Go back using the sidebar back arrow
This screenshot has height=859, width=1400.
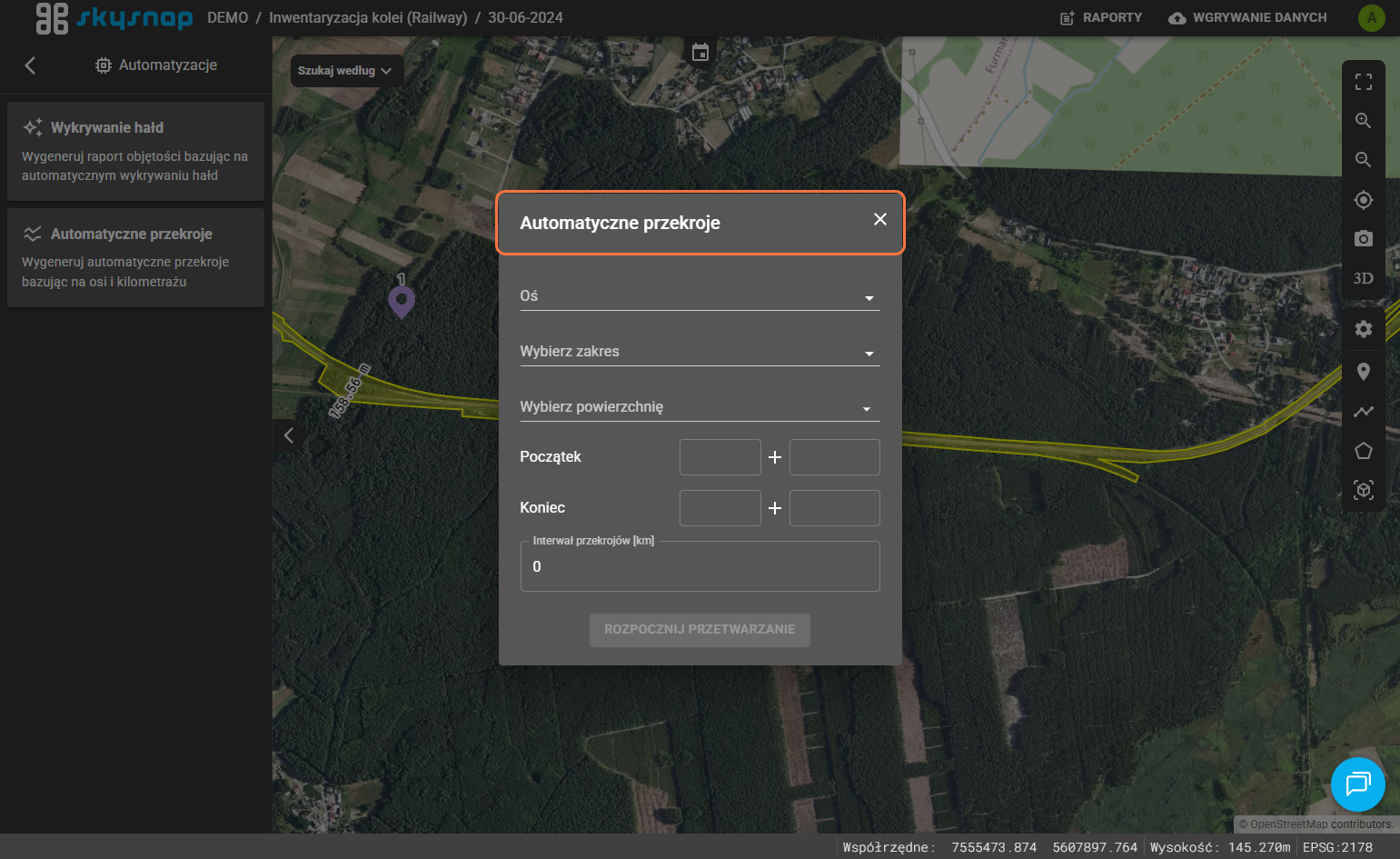[30, 65]
